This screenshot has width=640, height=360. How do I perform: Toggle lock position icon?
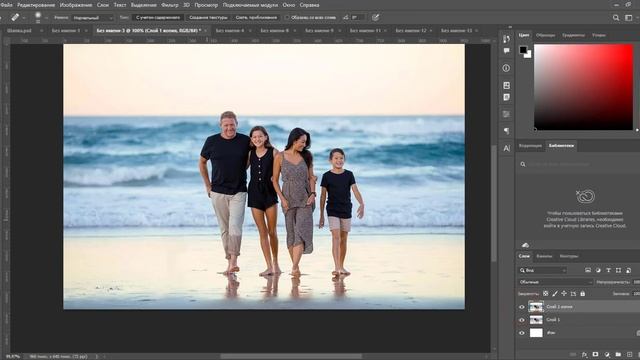point(564,293)
